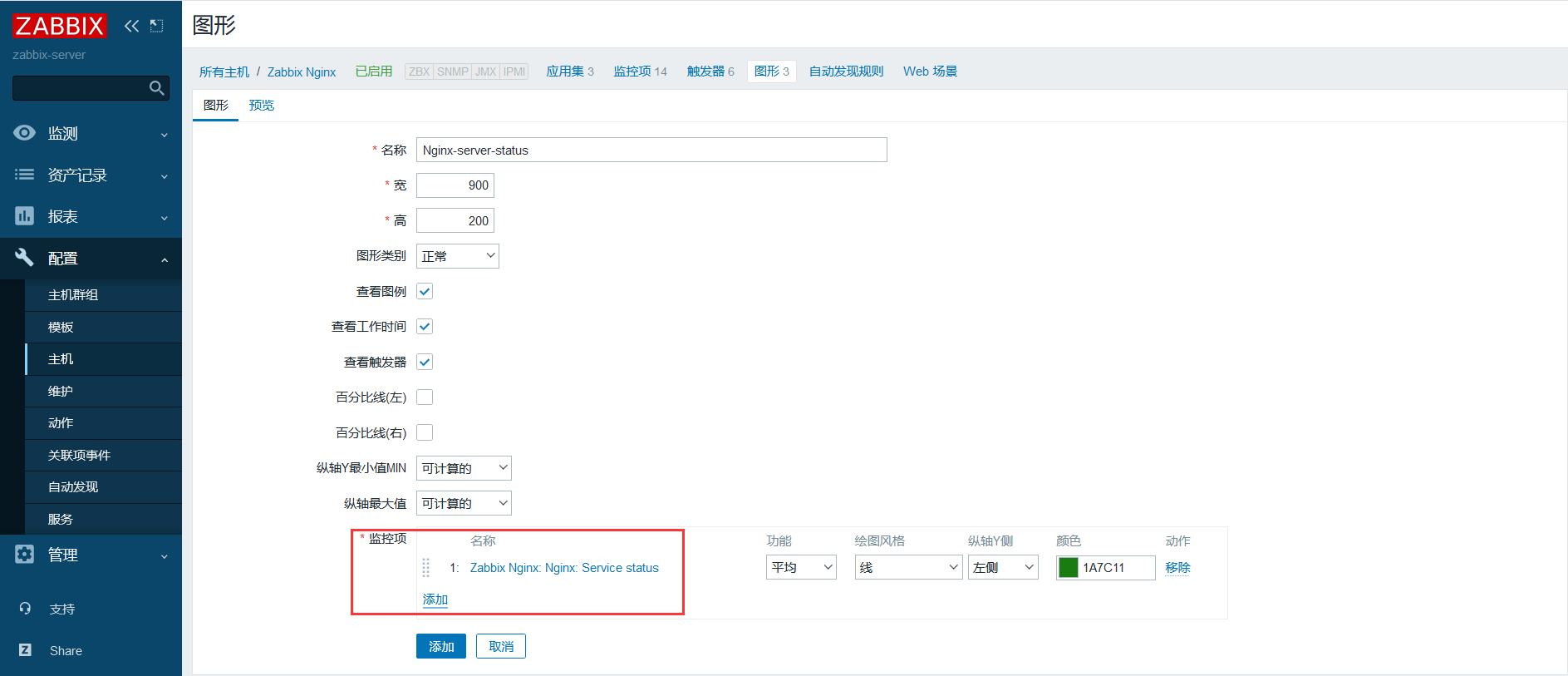Click the 已启用 status link
The height and width of the screenshot is (676, 1568).
[374, 72]
